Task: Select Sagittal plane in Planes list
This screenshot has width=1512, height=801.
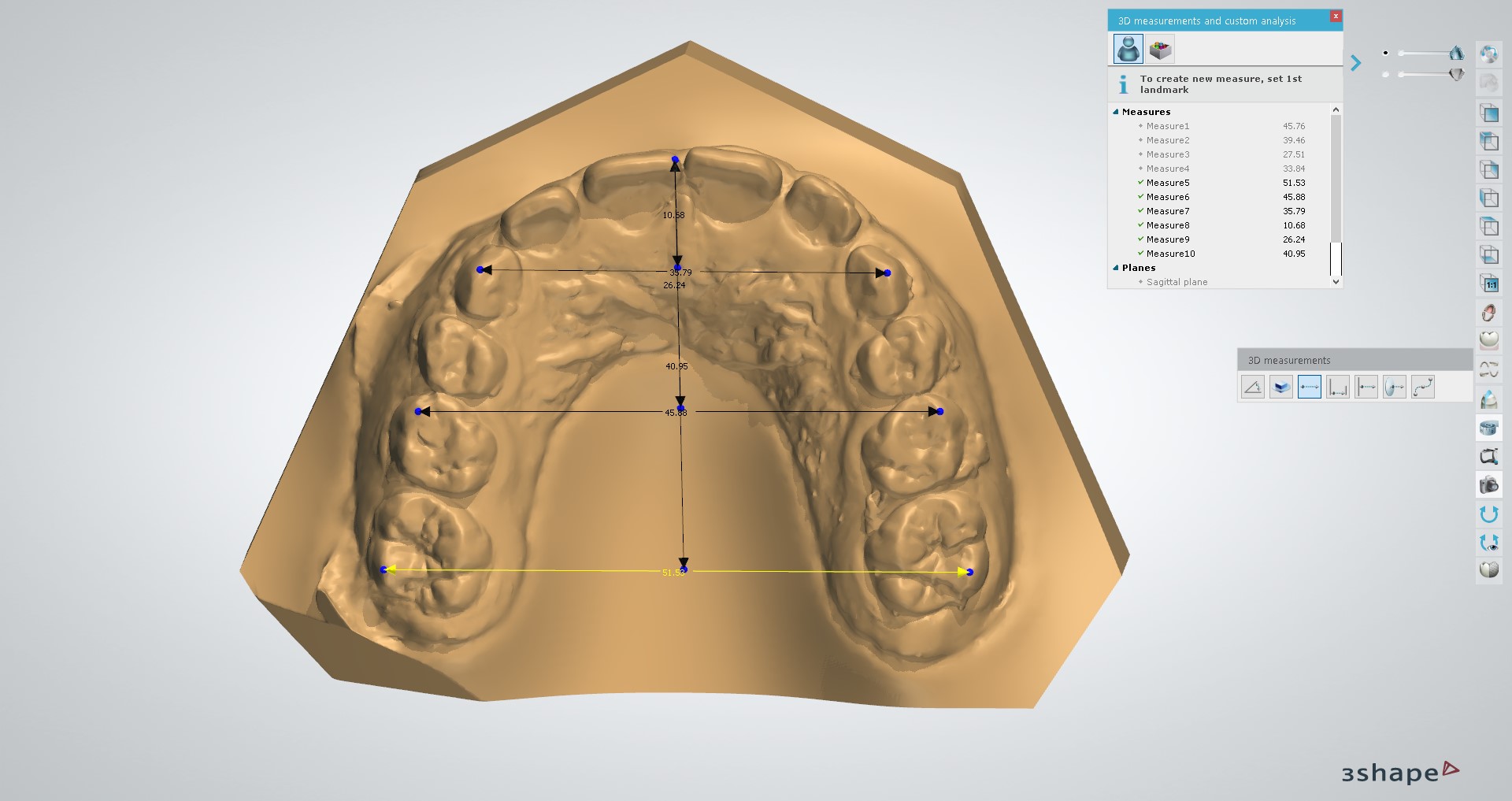Action: click(1177, 282)
